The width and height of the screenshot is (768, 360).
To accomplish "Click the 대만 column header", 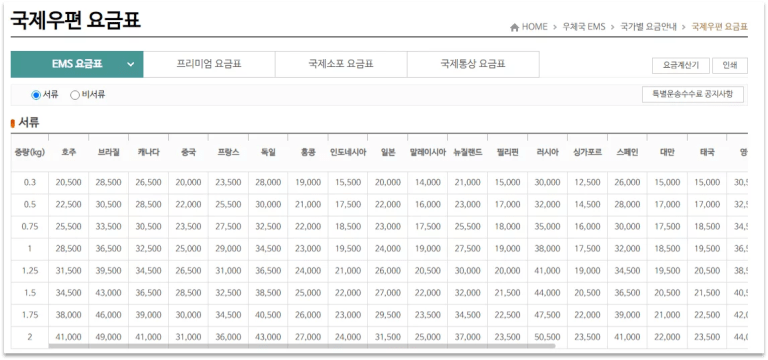I will (667, 152).
